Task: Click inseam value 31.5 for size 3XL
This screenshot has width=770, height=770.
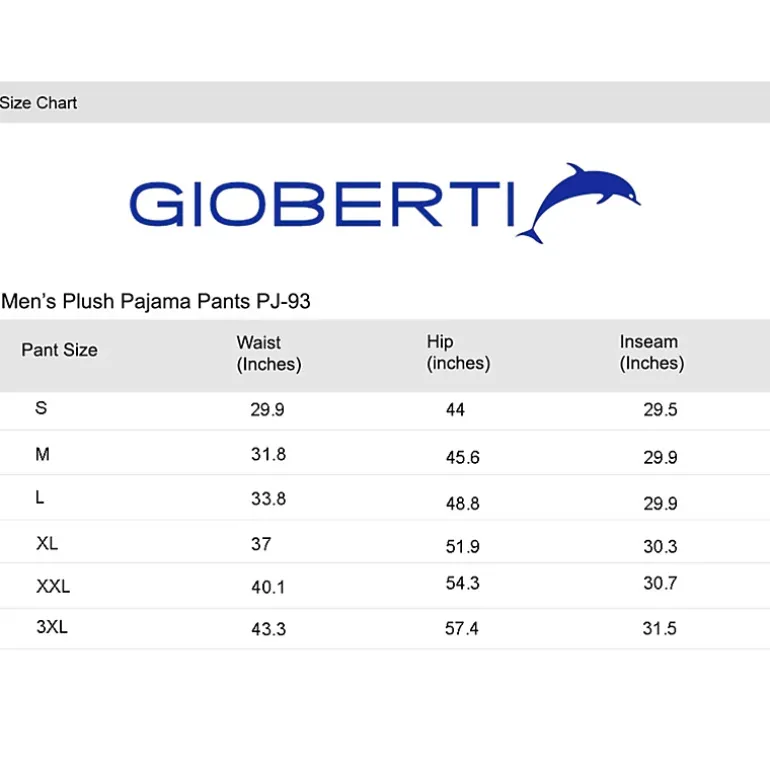Action: click(x=660, y=628)
